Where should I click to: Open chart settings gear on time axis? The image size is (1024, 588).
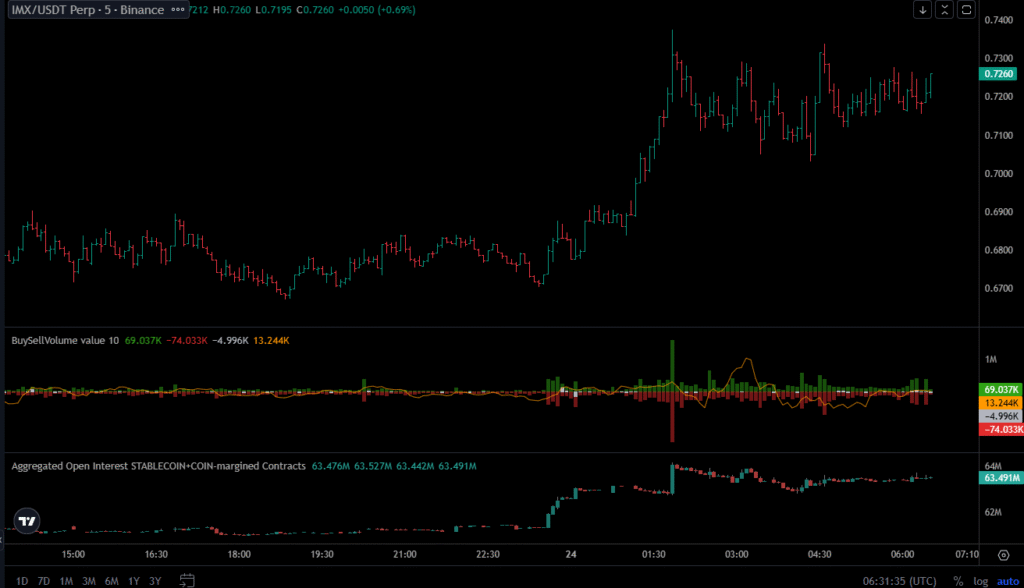click(x=1003, y=554)
